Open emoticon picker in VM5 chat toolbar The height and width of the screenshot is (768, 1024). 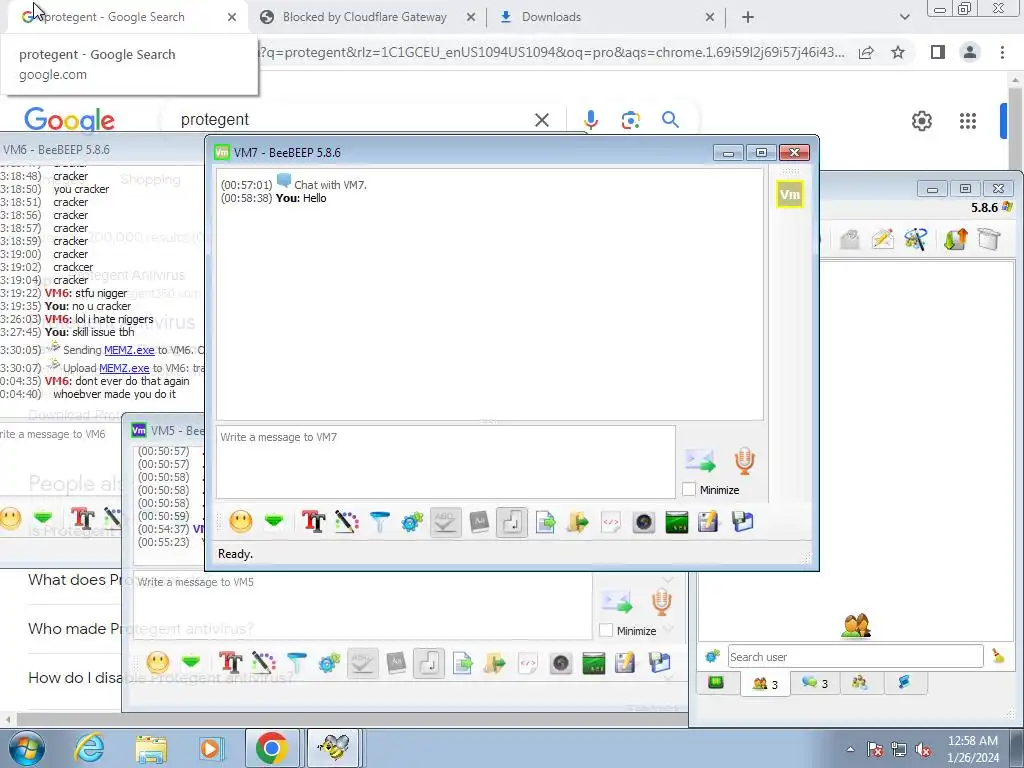157,663
